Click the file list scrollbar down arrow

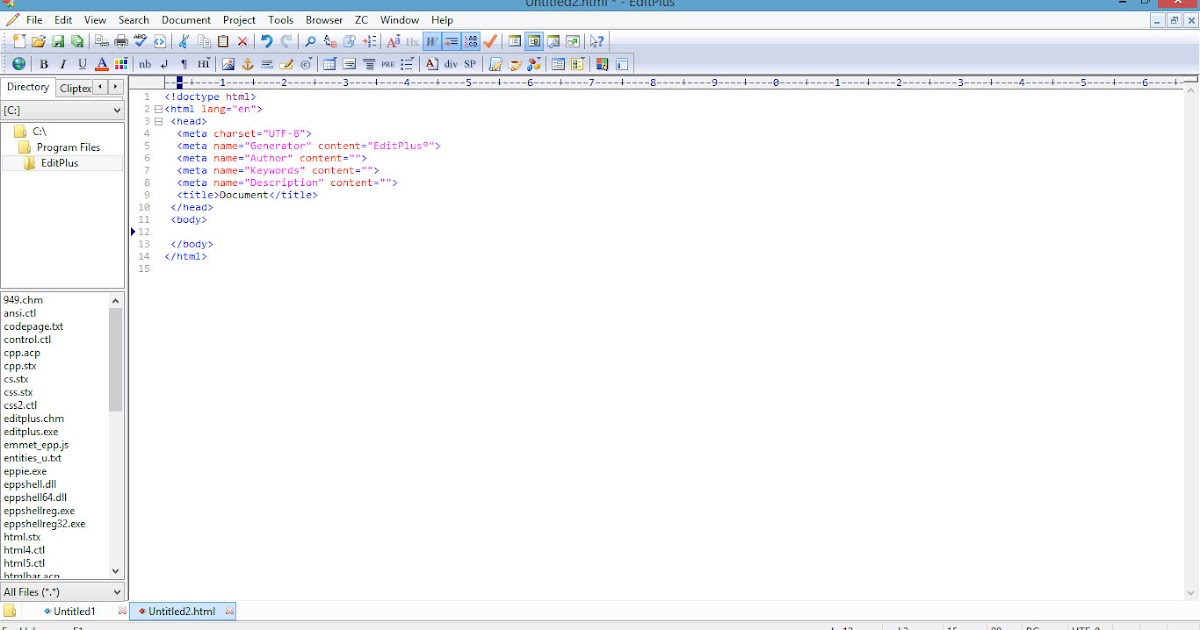tap(116, 571)
